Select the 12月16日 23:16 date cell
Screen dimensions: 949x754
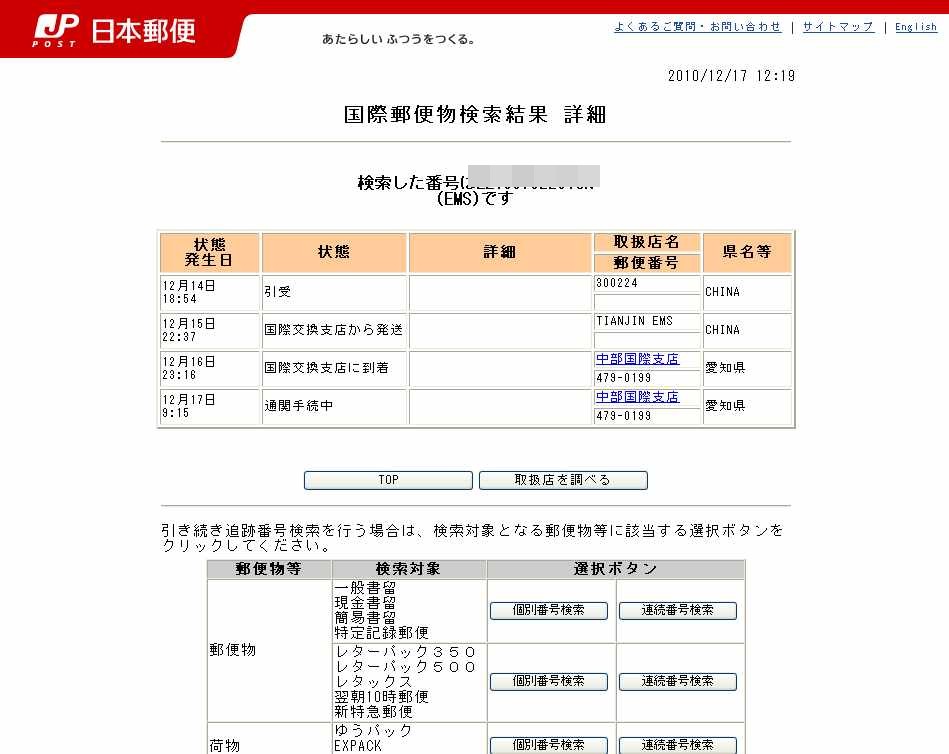pos(209,369)
